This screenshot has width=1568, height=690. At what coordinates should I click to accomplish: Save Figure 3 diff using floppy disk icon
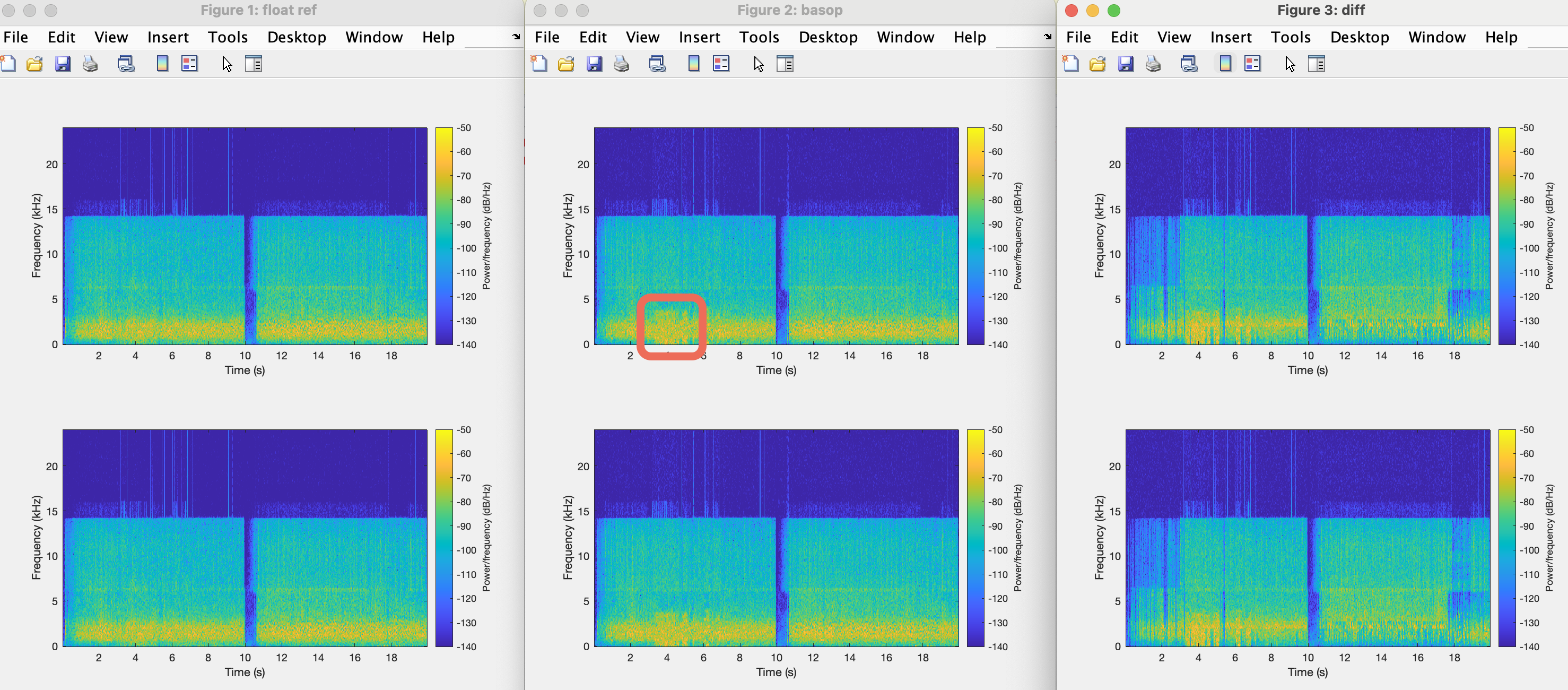(1126, 64)
